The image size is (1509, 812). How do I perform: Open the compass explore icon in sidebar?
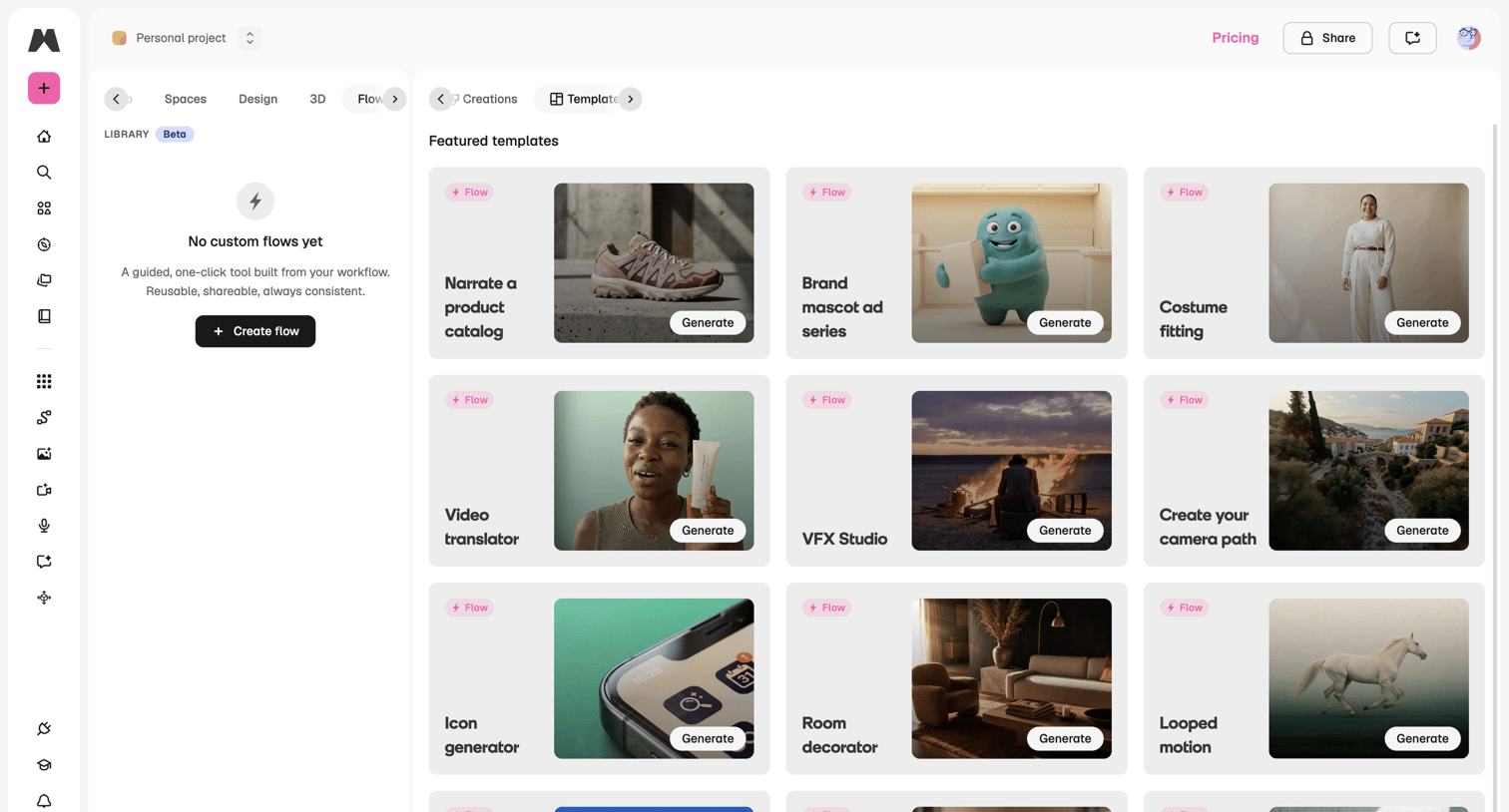tap(44, 244)
